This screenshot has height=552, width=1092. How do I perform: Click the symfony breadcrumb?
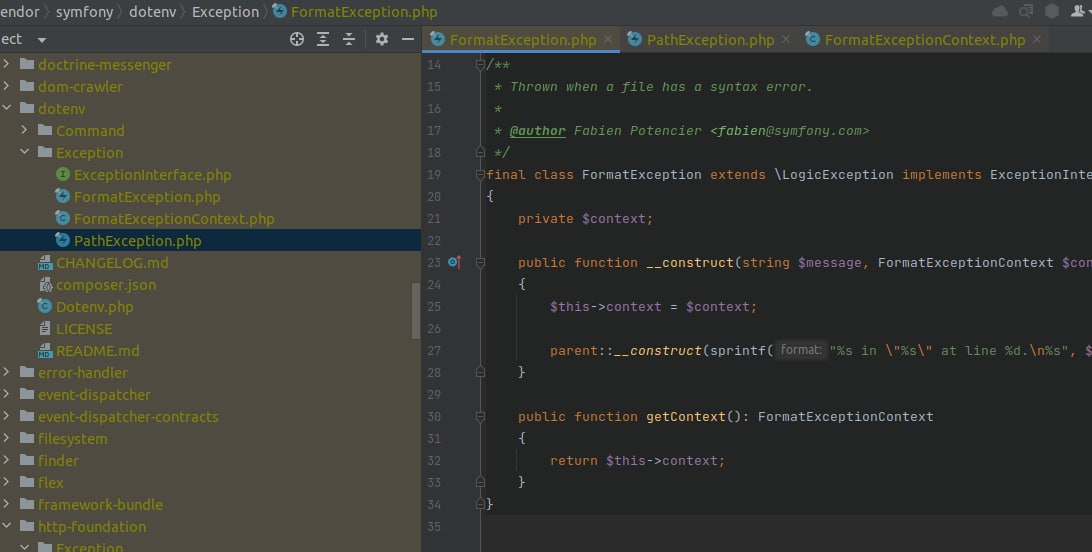(84, 12)
